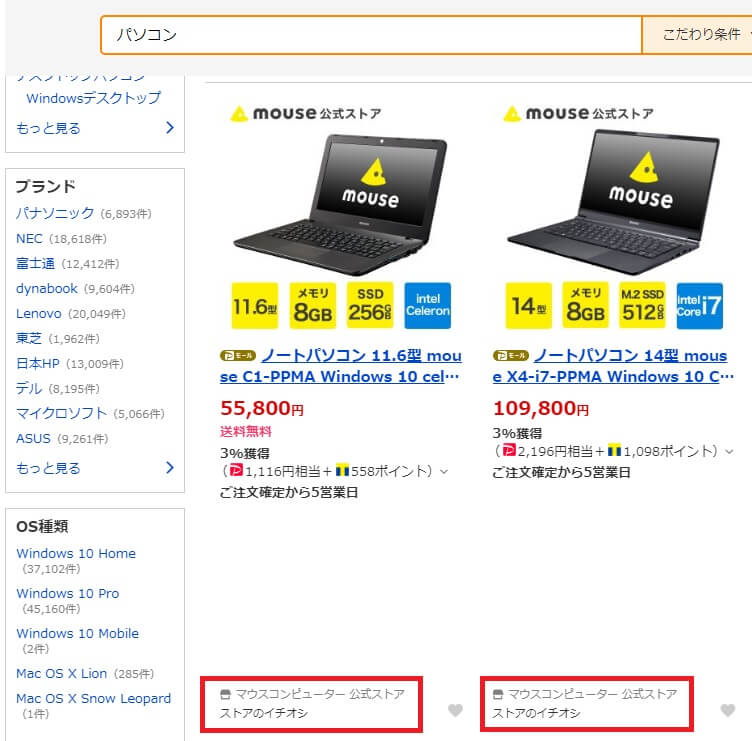Click T-point icon beside 1,098ポイント
Image resolution: width=752 pixels, height=741 pixels.
[x=614, y=449]
